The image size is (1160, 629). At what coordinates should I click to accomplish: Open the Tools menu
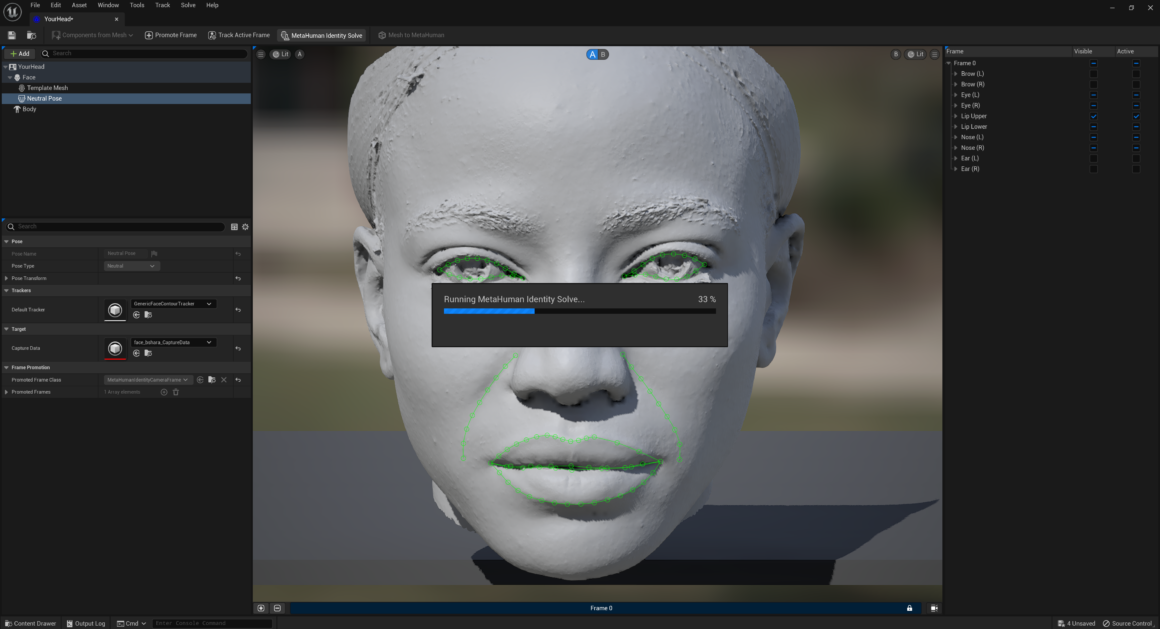point(137,5)
